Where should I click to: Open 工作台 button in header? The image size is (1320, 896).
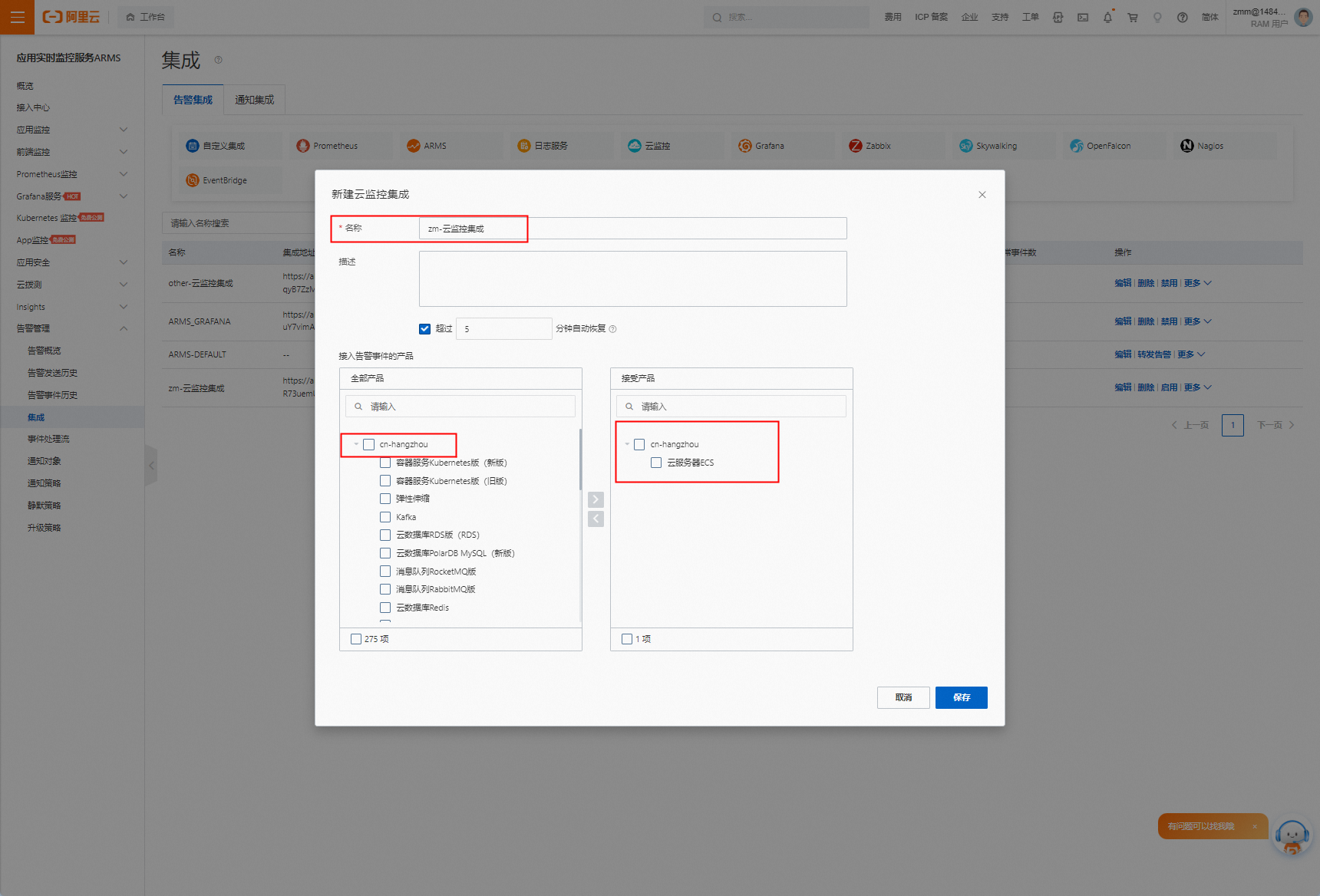pos(146,17)
